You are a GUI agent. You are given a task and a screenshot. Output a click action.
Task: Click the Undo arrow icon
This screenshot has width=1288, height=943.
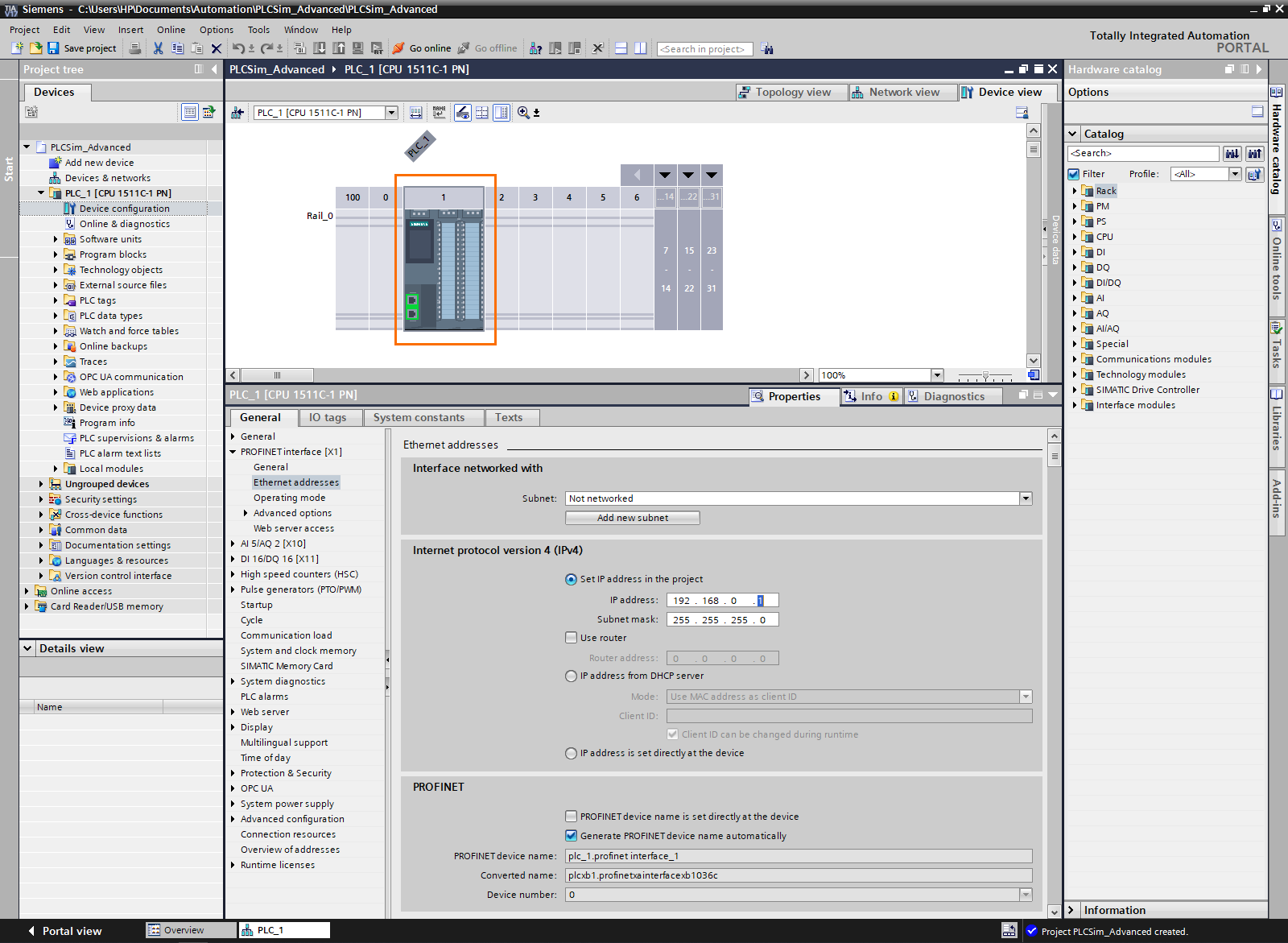tap(238, 48)
